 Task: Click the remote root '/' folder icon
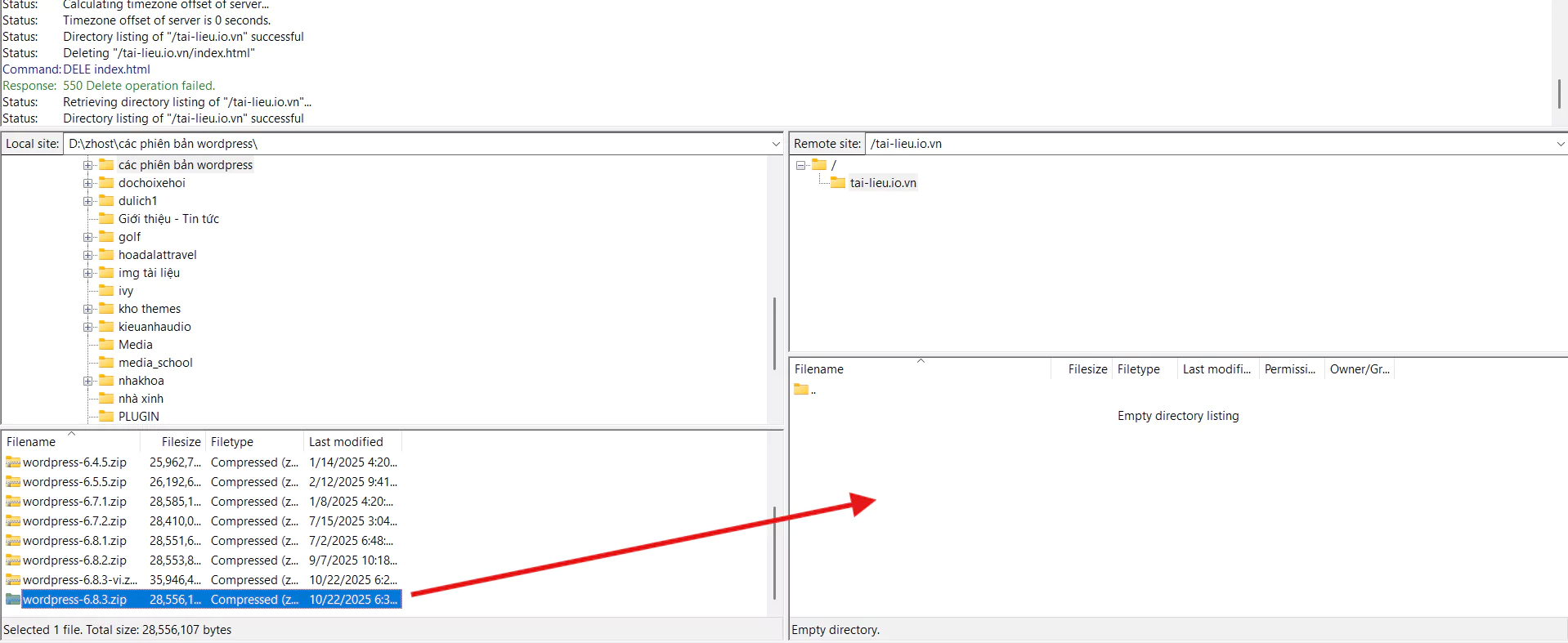(819, 165)
